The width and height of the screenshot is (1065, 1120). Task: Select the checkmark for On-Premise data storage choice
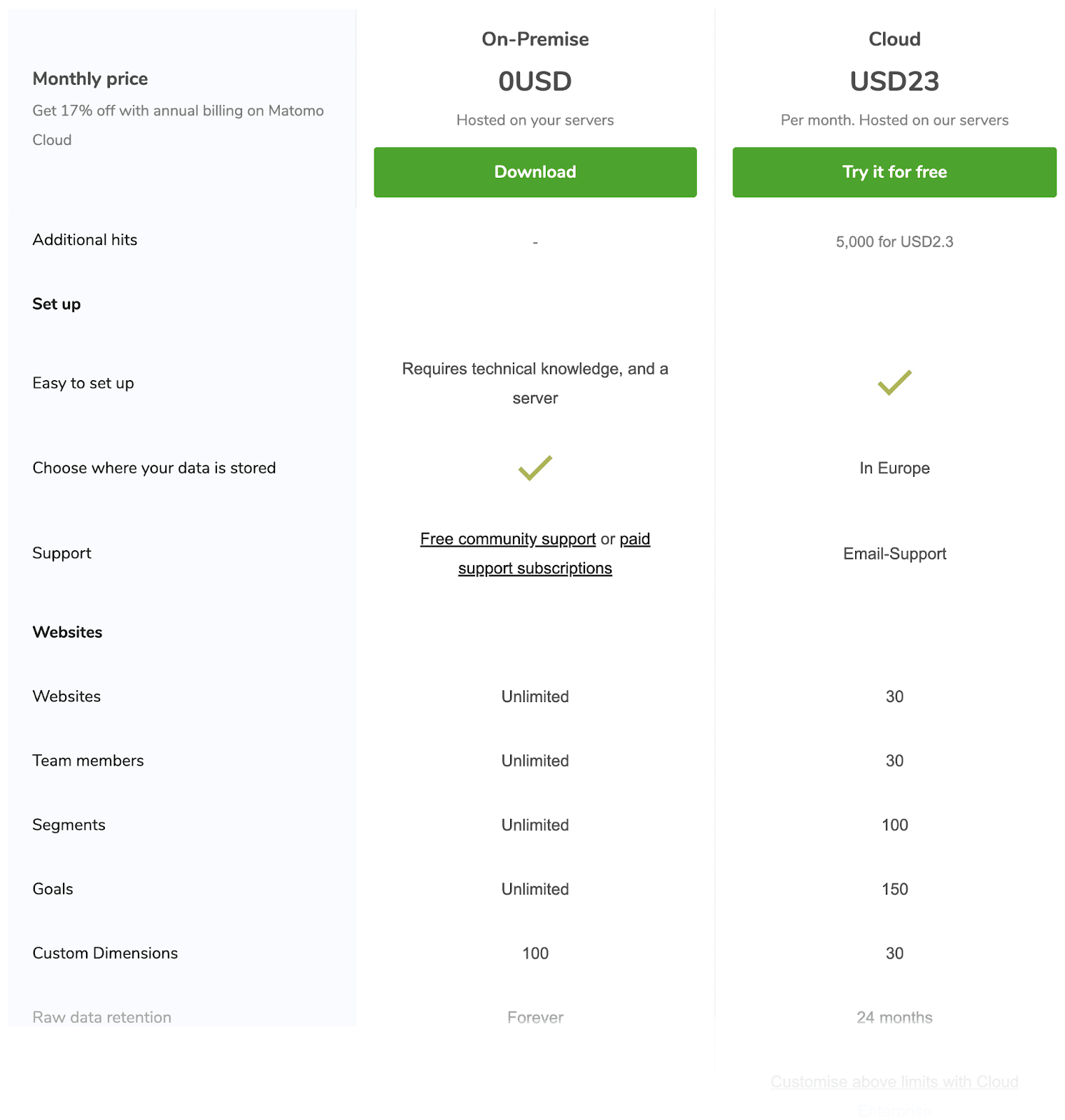click(x=535, y=468)
